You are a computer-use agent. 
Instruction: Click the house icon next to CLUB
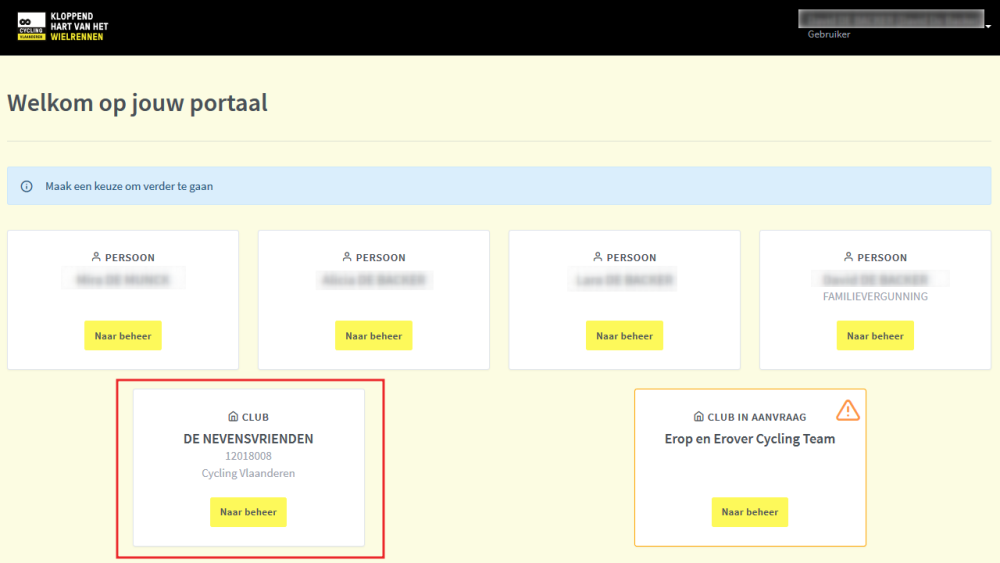tap(233, 416)
